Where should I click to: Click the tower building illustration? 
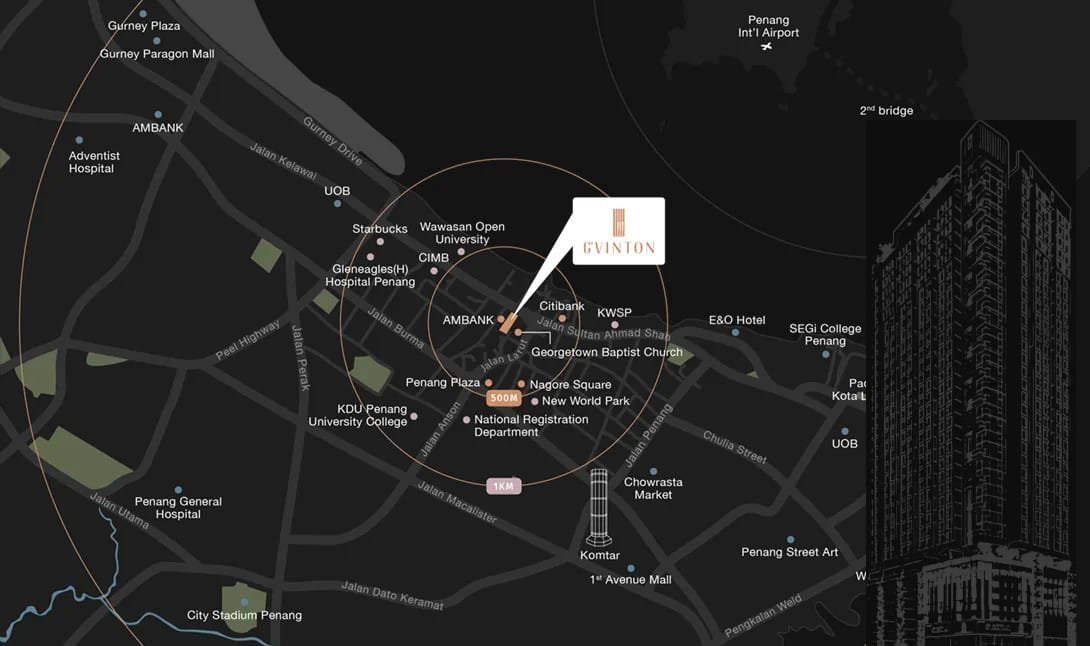pyautogui.click(x=970, y=382)
